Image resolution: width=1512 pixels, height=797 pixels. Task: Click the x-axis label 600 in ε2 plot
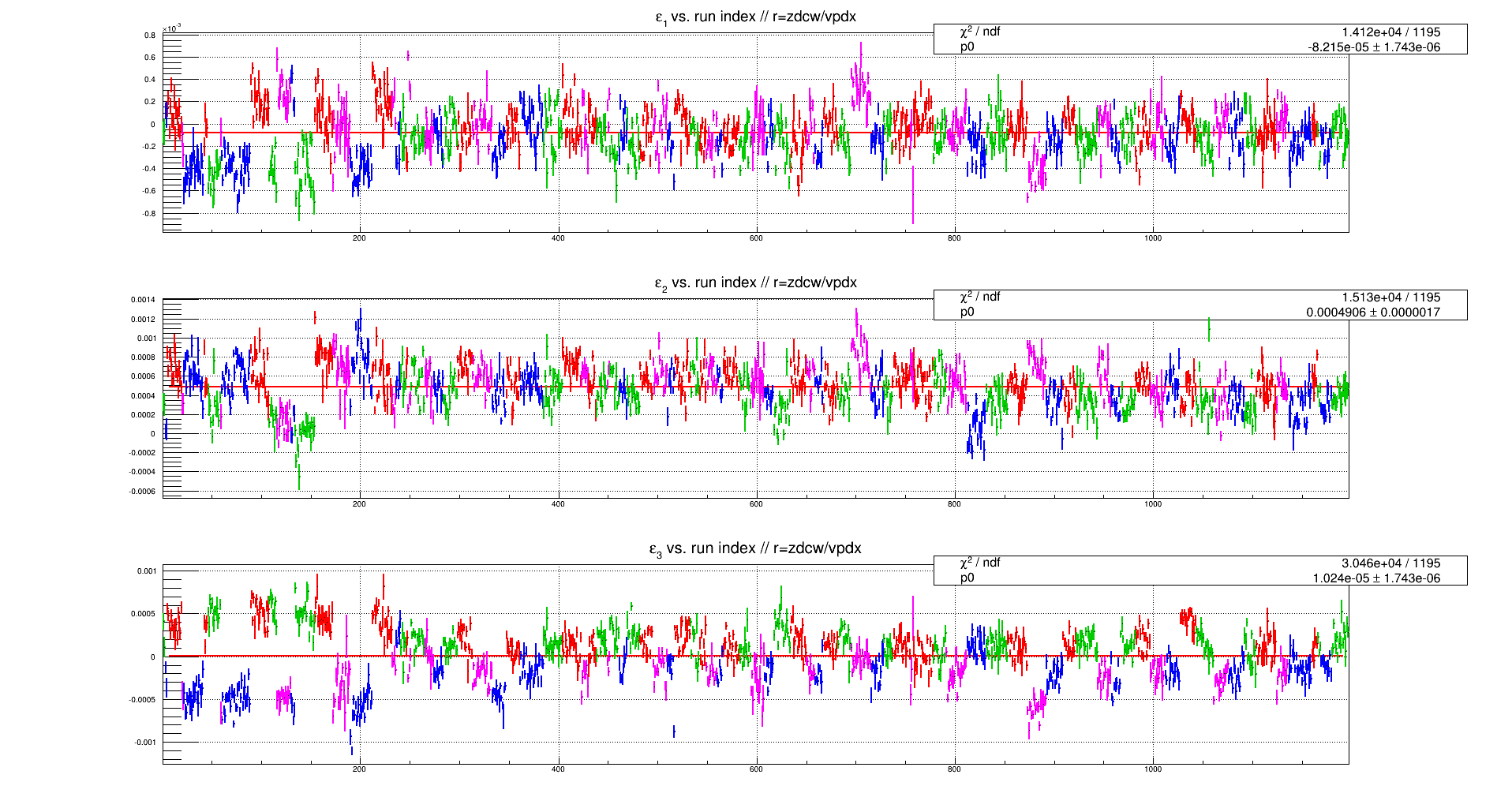[x=756, y=504]
